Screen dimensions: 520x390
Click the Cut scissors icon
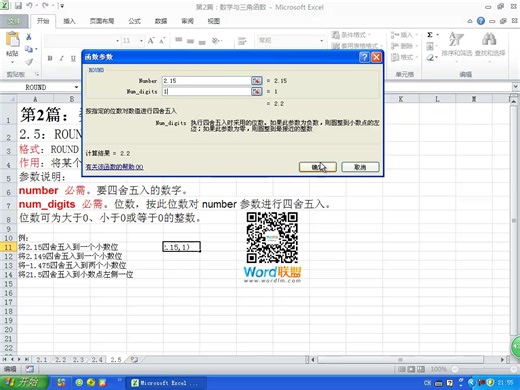tap(29, 37)
